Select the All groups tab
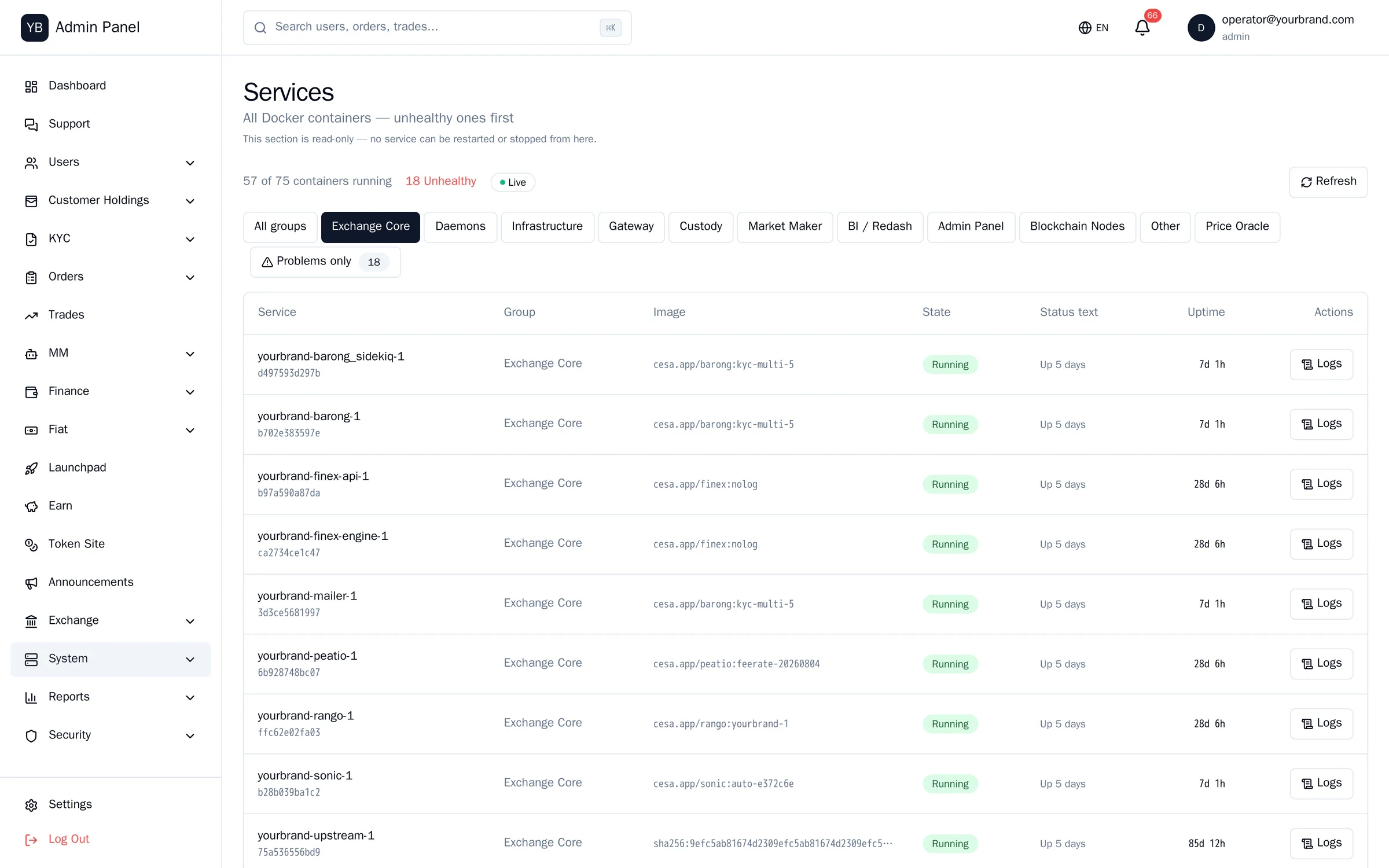 coord(280,227)
